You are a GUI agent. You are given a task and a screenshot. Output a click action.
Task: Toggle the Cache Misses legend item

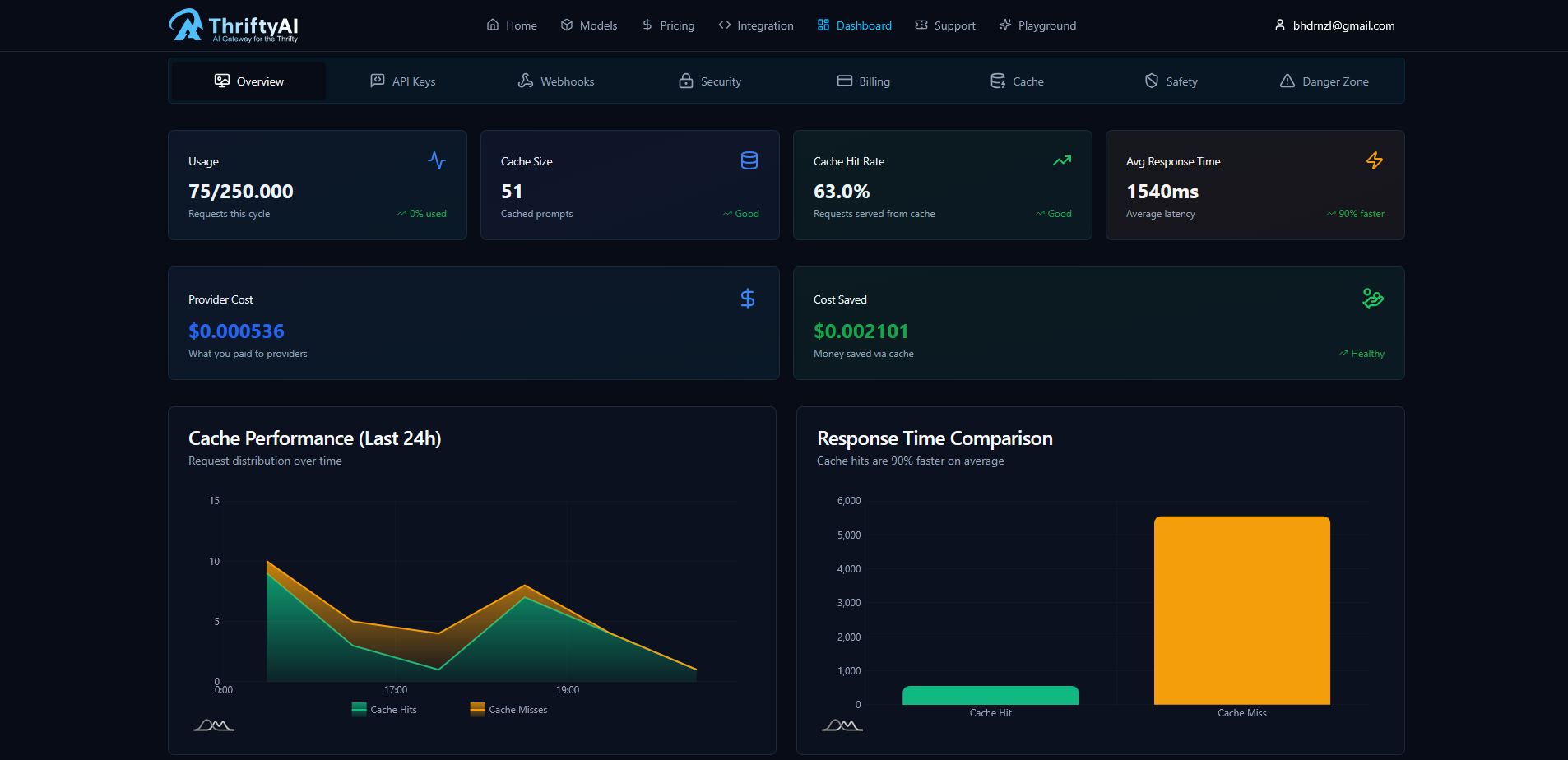click(508, 709)
